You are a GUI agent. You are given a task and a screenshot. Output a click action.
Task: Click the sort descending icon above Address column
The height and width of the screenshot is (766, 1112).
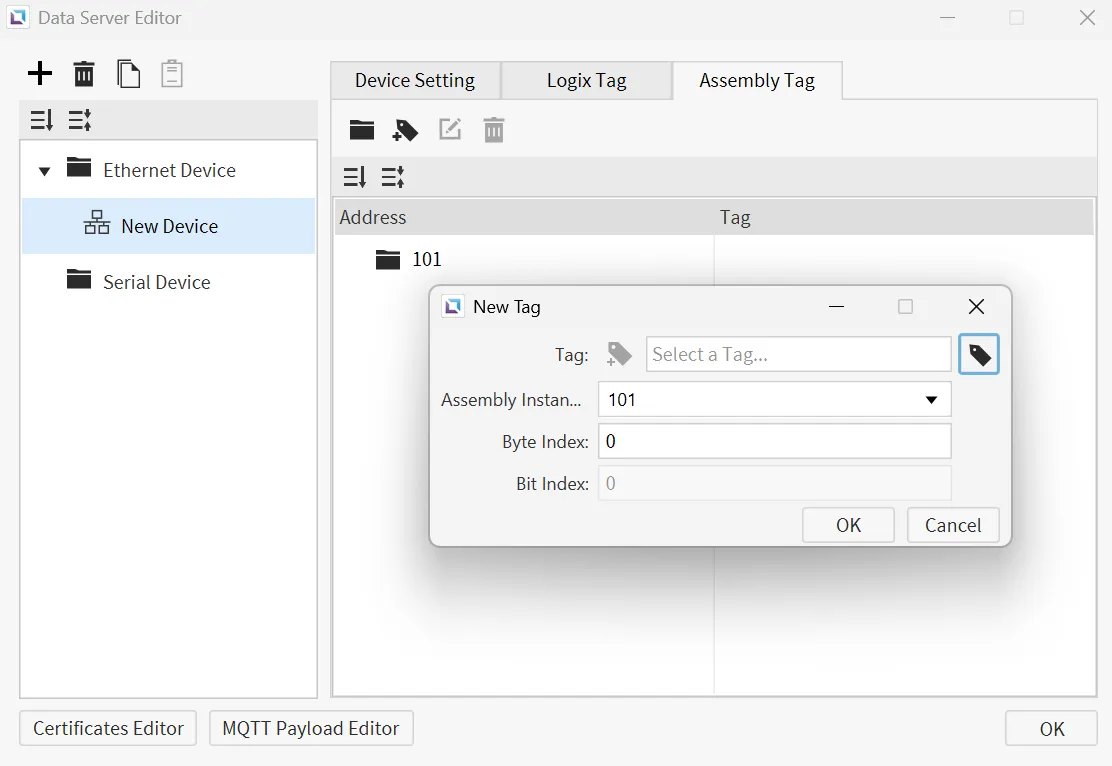[393, 177]
